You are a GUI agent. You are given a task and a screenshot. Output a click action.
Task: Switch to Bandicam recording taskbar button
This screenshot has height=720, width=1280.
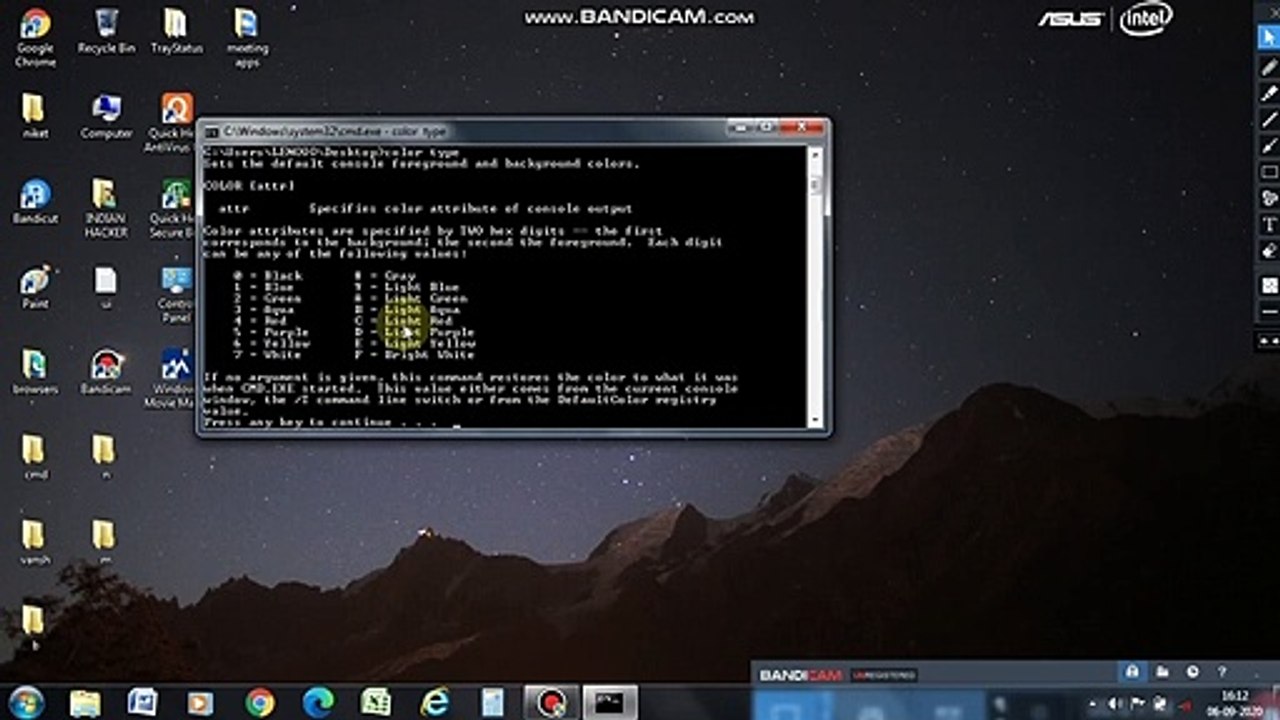tap(551, 702)
